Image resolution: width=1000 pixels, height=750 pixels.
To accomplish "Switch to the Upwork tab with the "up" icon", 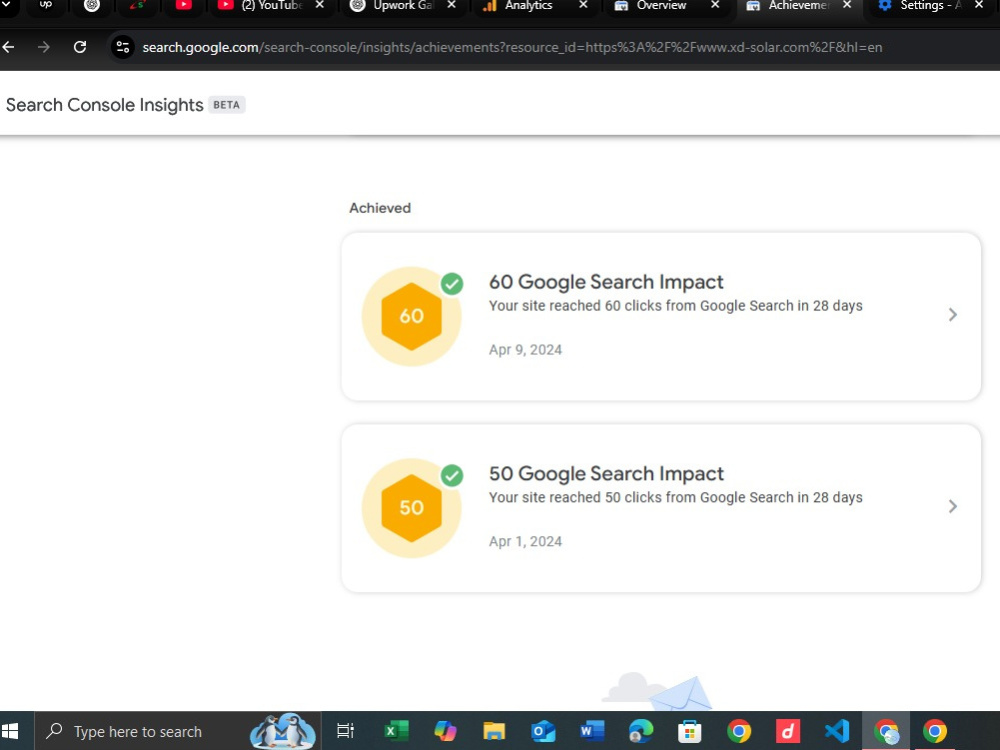I will (x=46, y=5).
